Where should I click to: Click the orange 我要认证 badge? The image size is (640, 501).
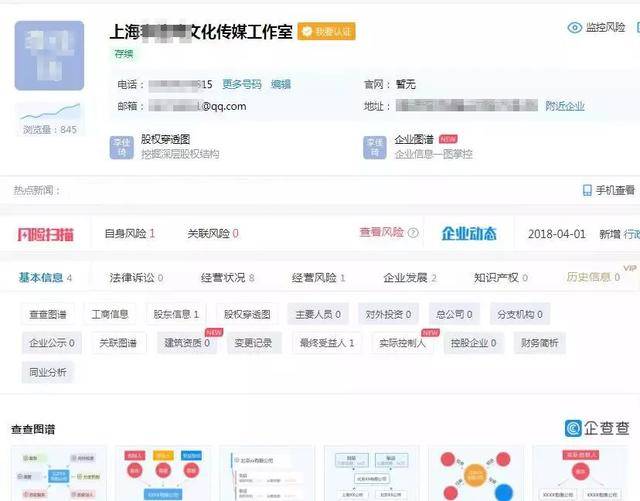pyautogui.click(x=327, y=31)
